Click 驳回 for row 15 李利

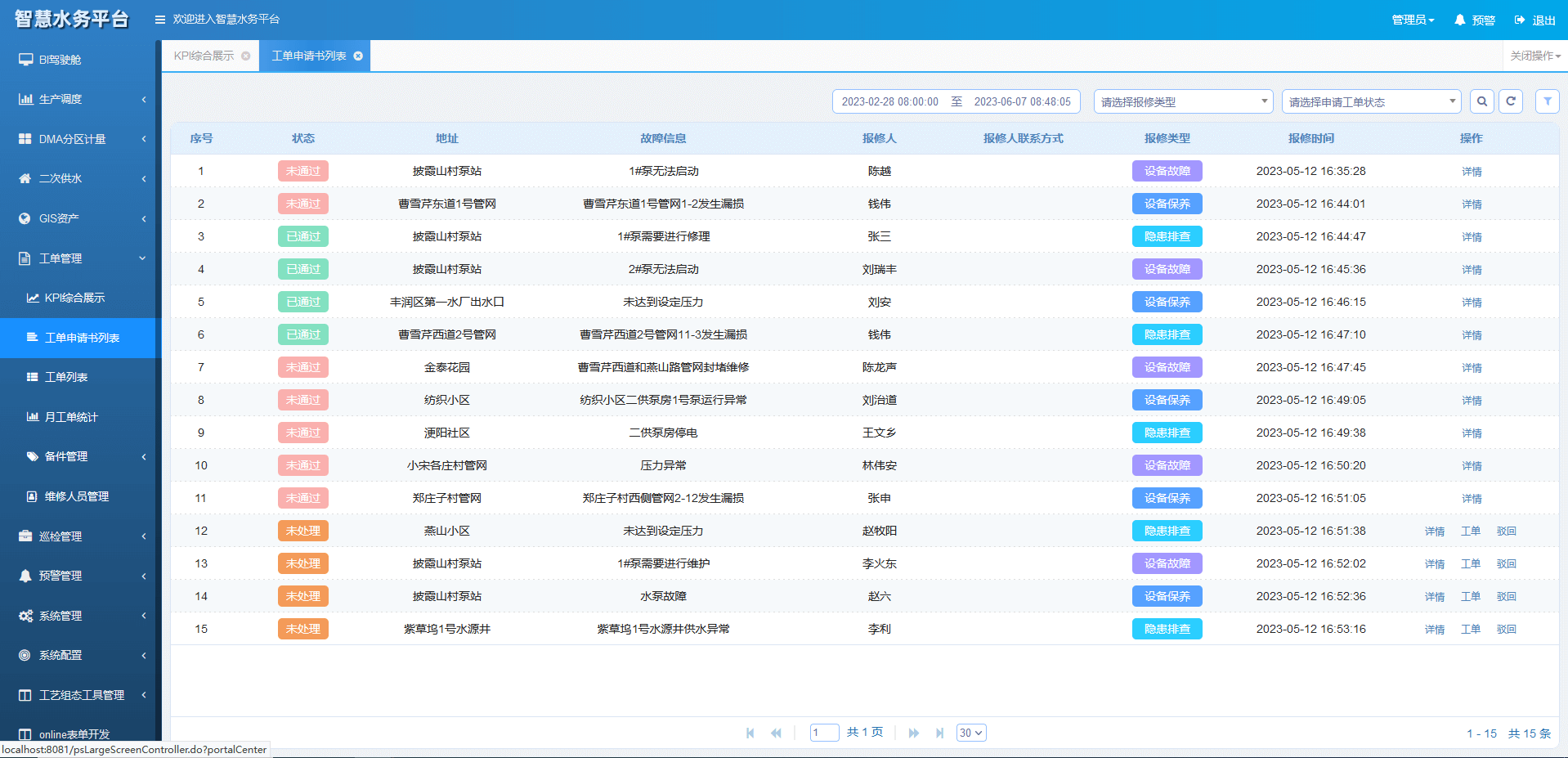[x=1507, y=630]
